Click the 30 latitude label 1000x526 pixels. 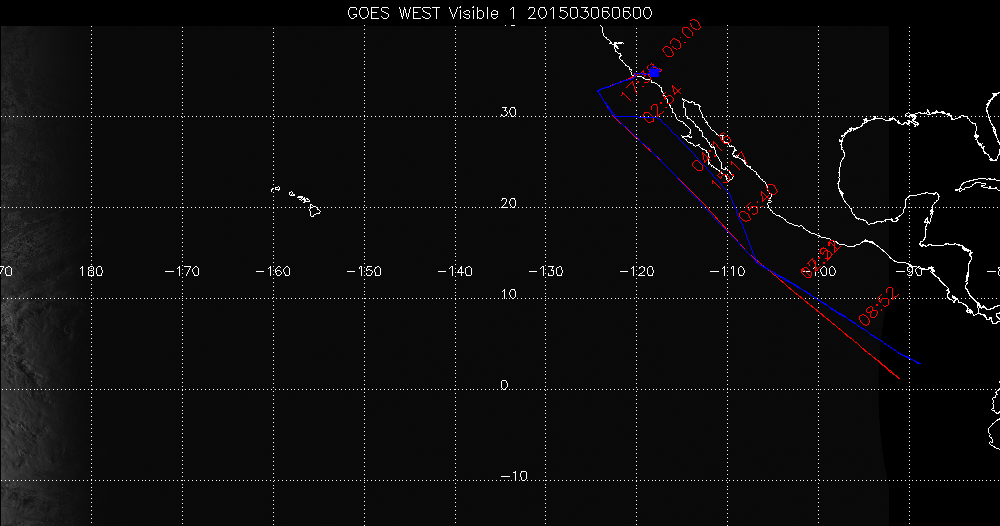(508, 113)
